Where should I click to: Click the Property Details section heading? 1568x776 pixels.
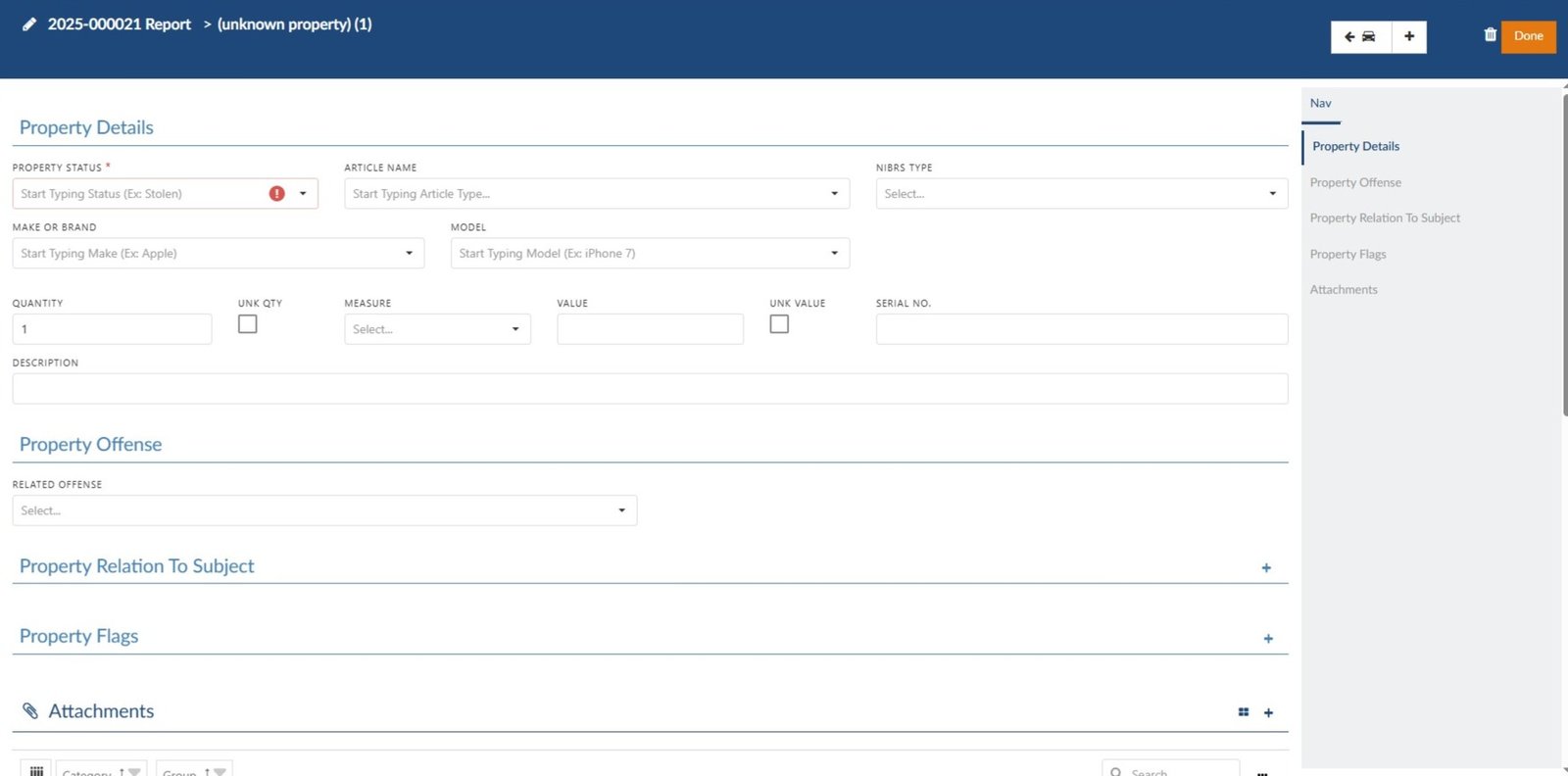coord(86,128)
